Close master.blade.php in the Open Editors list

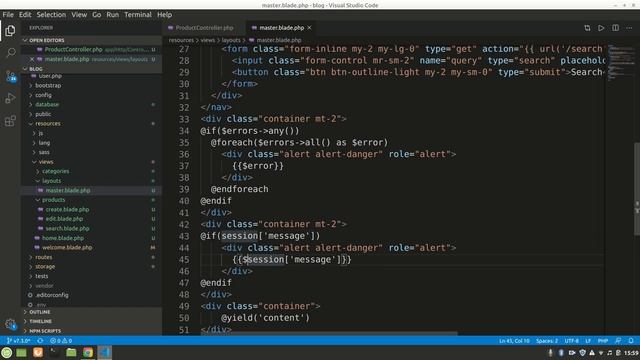(x=32, y=59)
